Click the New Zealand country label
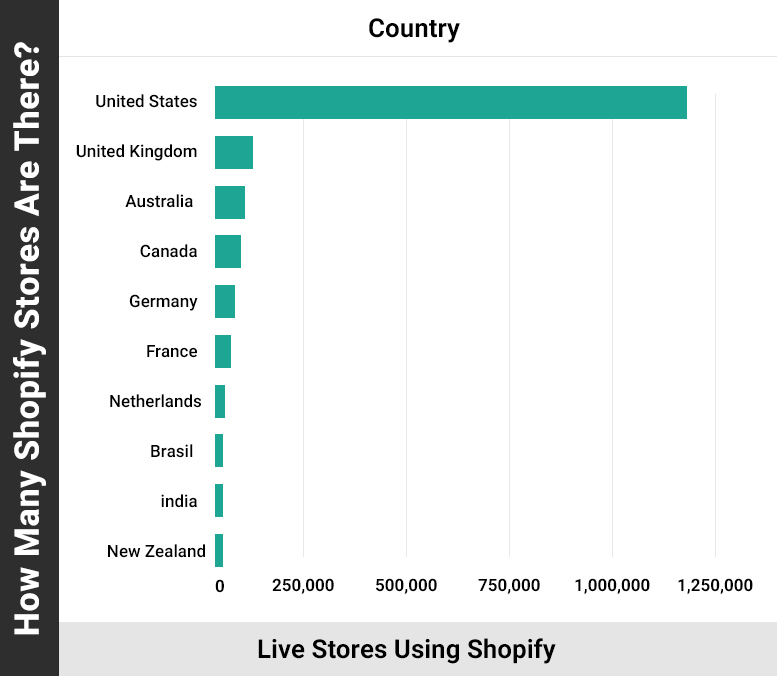 (x=156, y=552)
